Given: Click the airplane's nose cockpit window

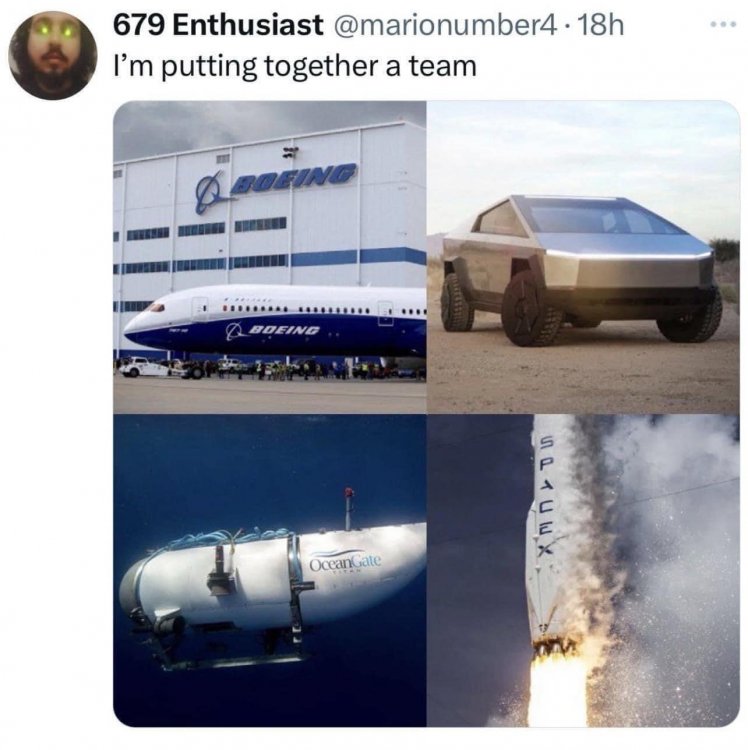Looking at the screenshot, I should pyautogui.click(x=156, y=308).
